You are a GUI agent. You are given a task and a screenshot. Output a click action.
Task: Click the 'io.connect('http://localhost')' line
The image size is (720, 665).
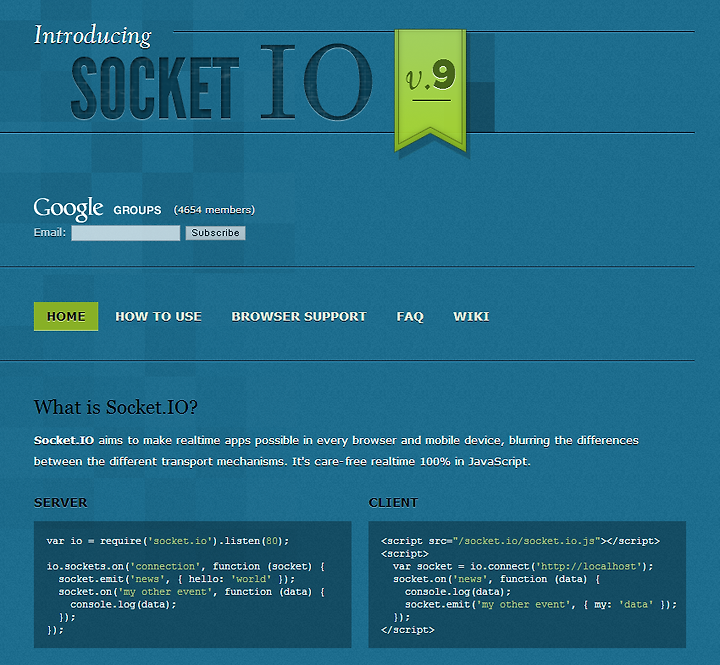(523, 566)
